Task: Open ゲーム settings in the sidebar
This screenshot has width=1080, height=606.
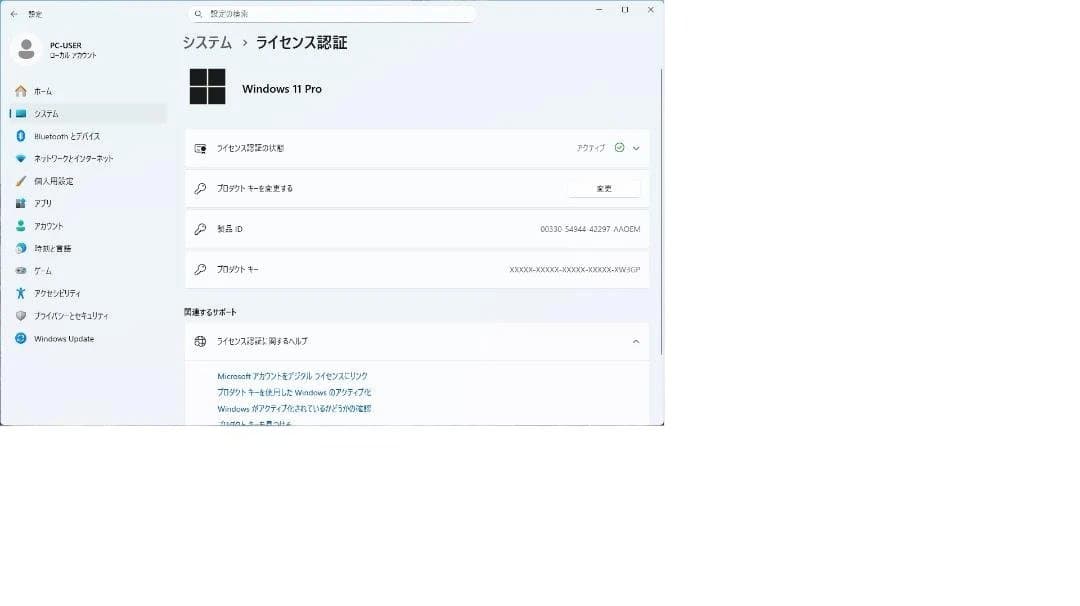Action: tap(43, 271)
